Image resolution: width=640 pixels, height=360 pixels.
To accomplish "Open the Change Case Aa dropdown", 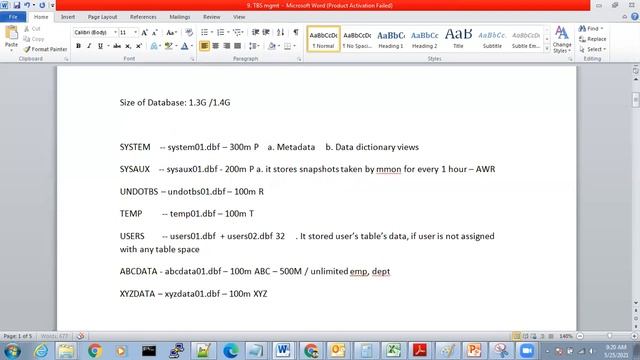I will click(x=171, y=32).
